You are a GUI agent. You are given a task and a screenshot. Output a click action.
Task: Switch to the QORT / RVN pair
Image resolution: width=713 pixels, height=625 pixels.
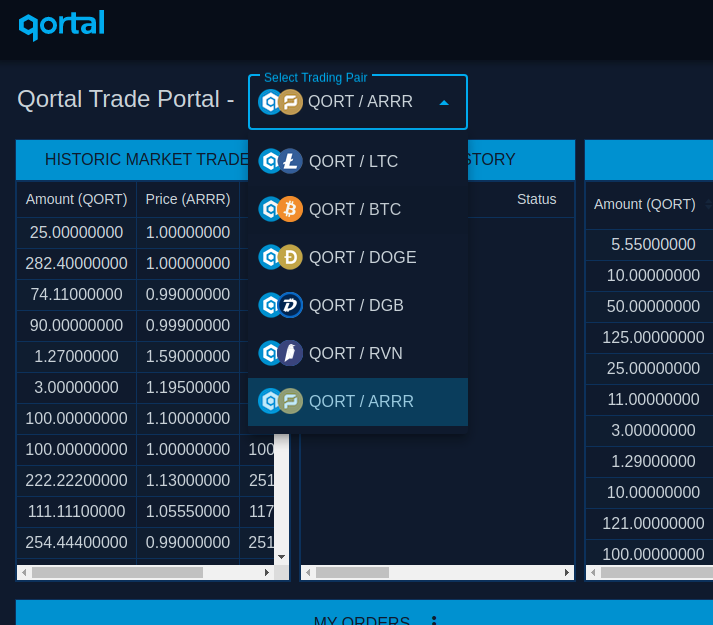click(x=358, y=353)
